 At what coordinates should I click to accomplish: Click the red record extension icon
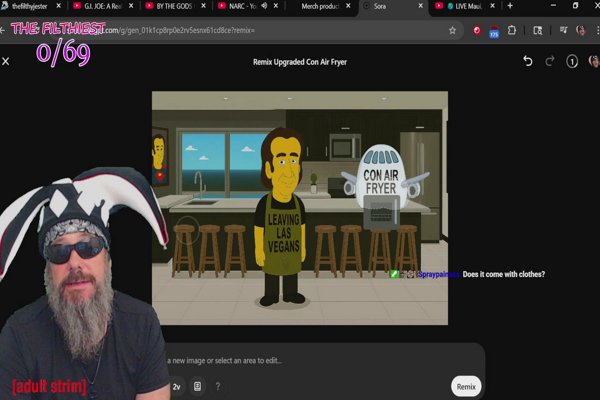pos(477,30)
